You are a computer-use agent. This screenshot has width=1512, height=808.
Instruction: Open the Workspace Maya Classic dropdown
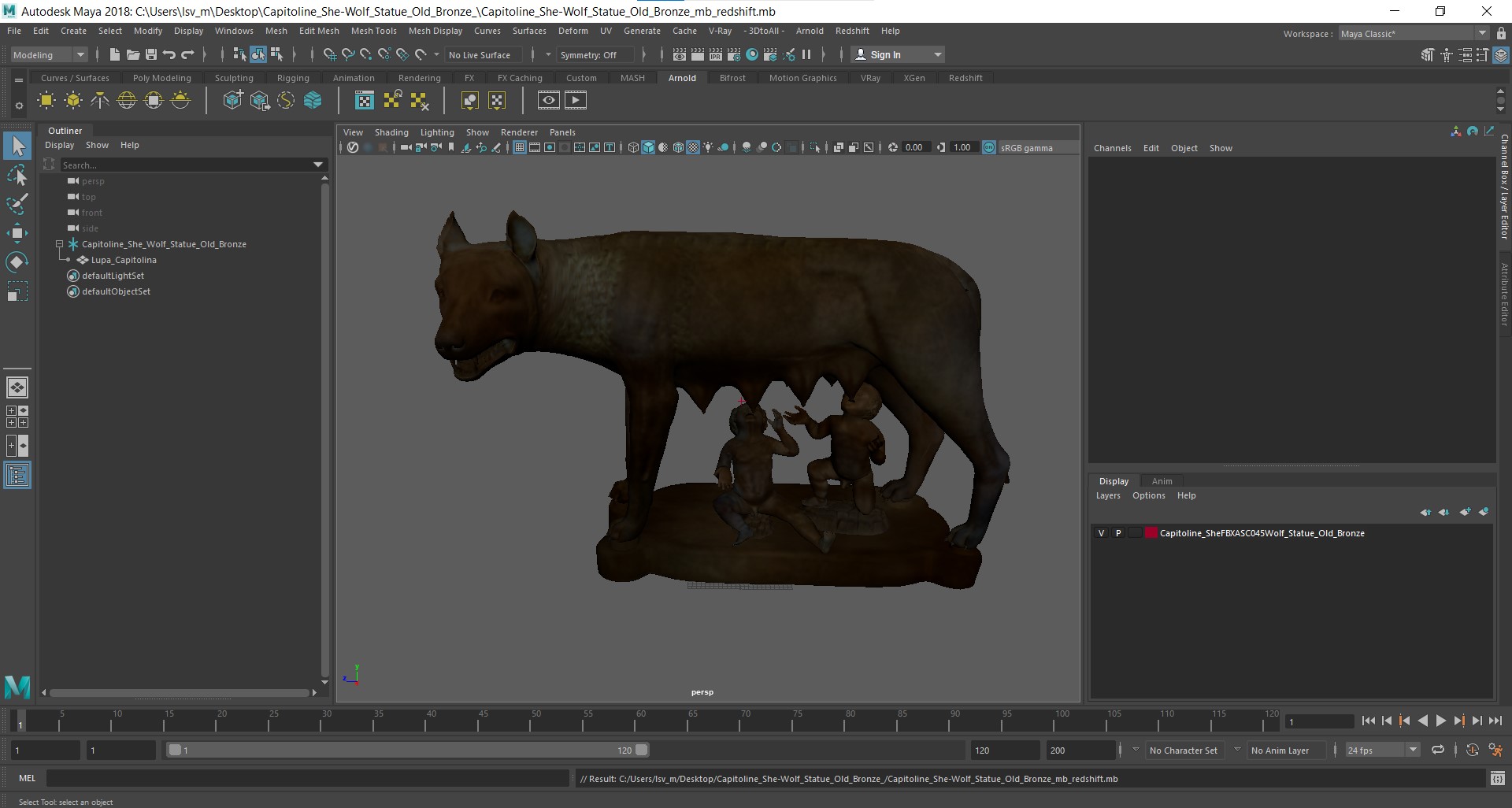click(x=1413, y=33)
